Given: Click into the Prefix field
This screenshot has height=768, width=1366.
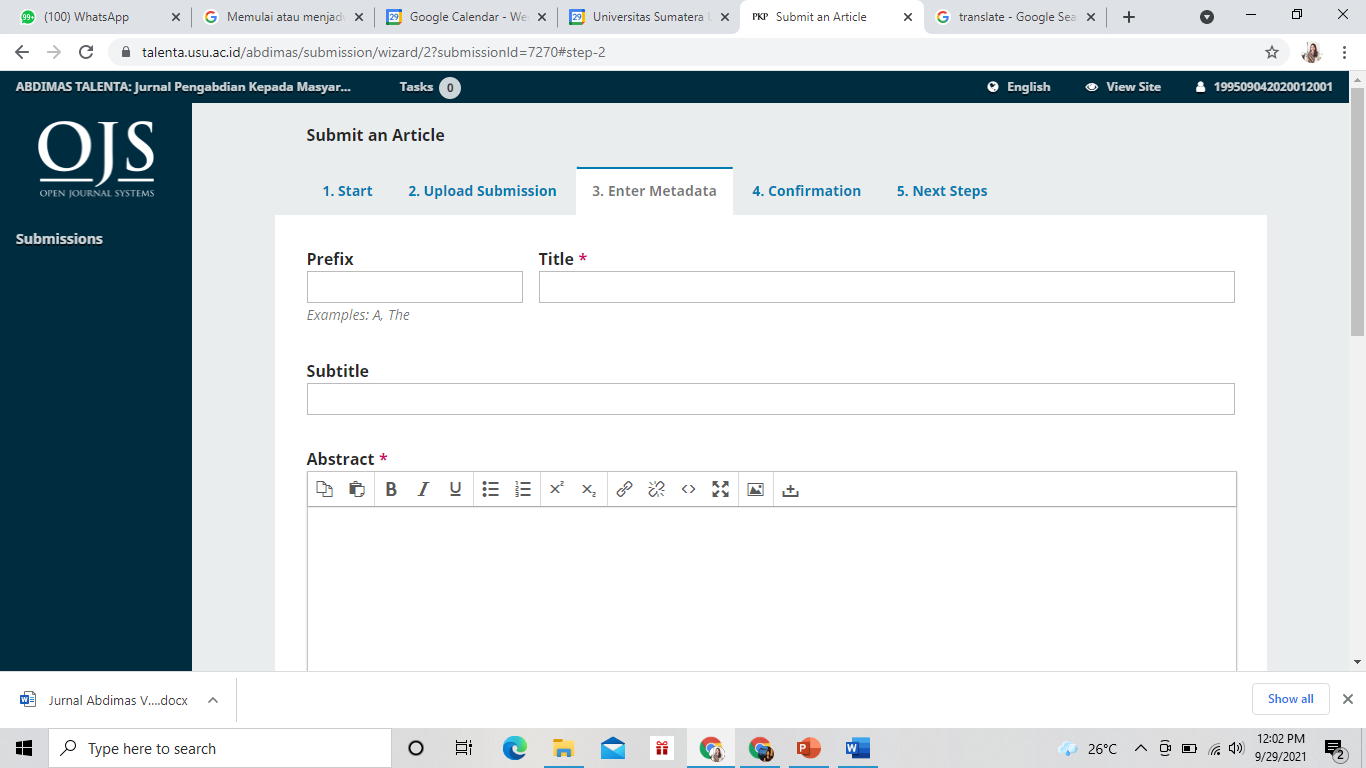Looking at the screenshot, I should click(x=414, y=287).
